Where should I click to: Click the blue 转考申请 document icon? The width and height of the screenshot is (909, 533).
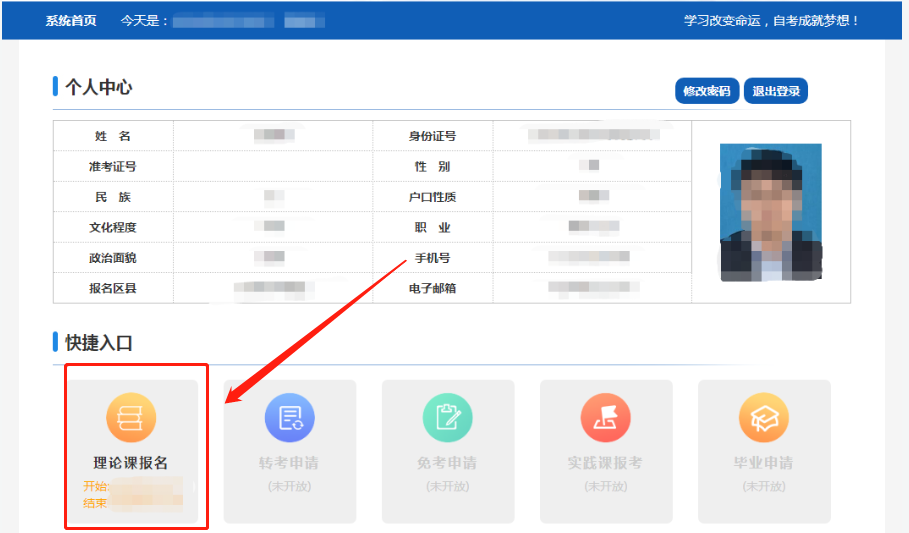(x=290, y=418)
